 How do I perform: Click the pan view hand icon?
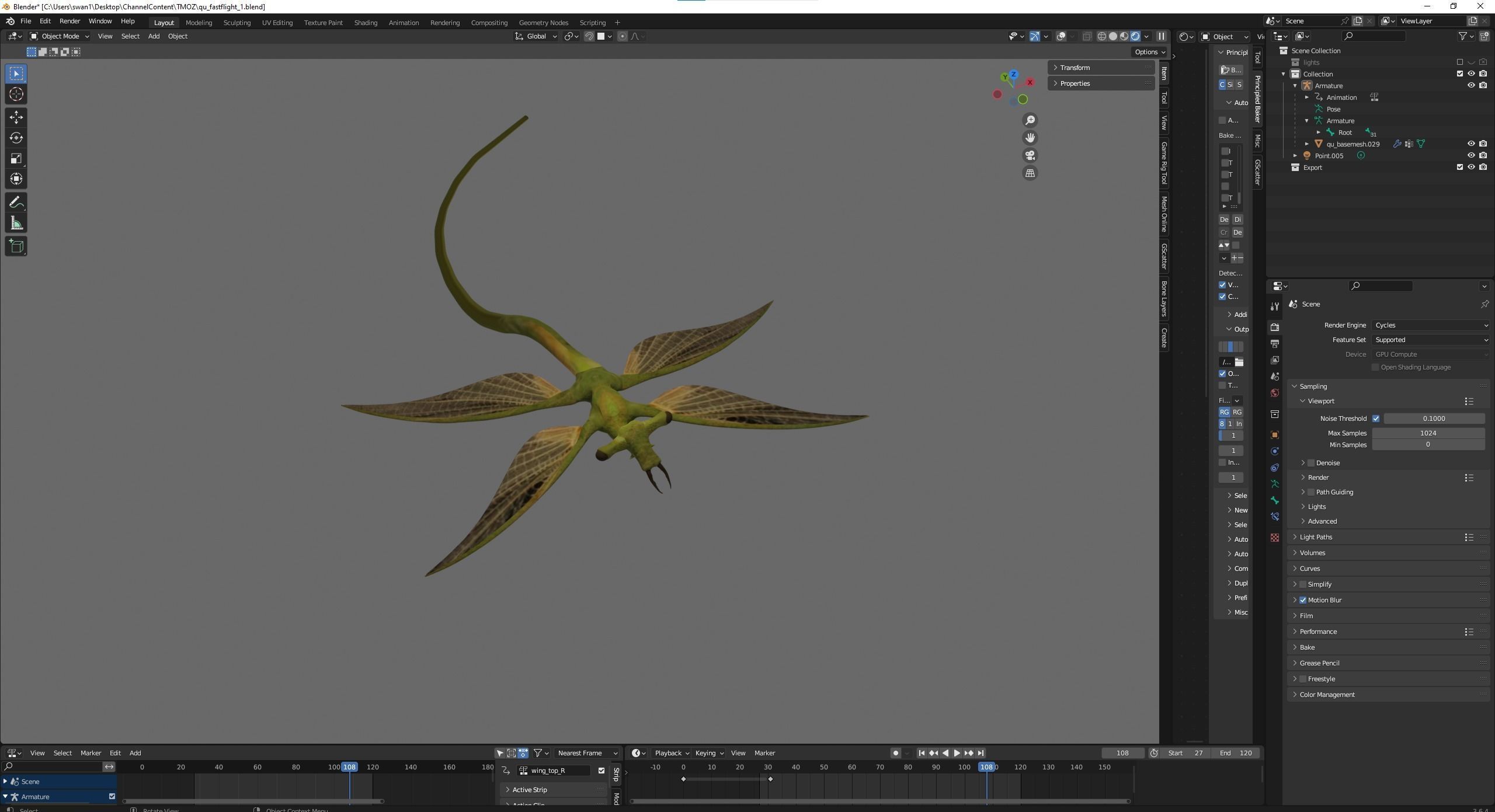point(1030,138)
